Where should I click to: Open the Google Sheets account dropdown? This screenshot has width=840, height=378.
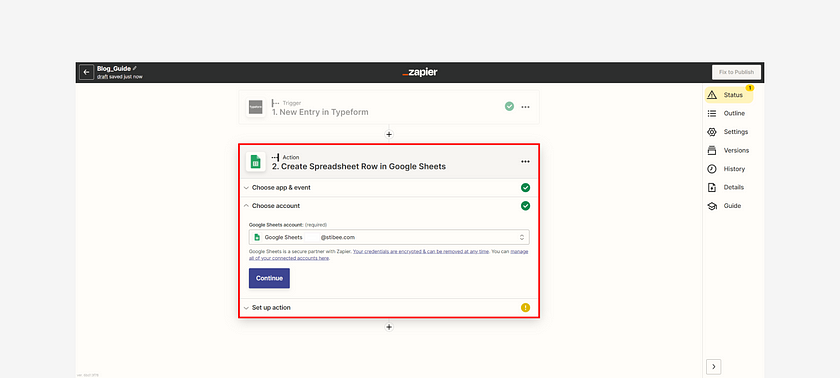coord(389,237)
